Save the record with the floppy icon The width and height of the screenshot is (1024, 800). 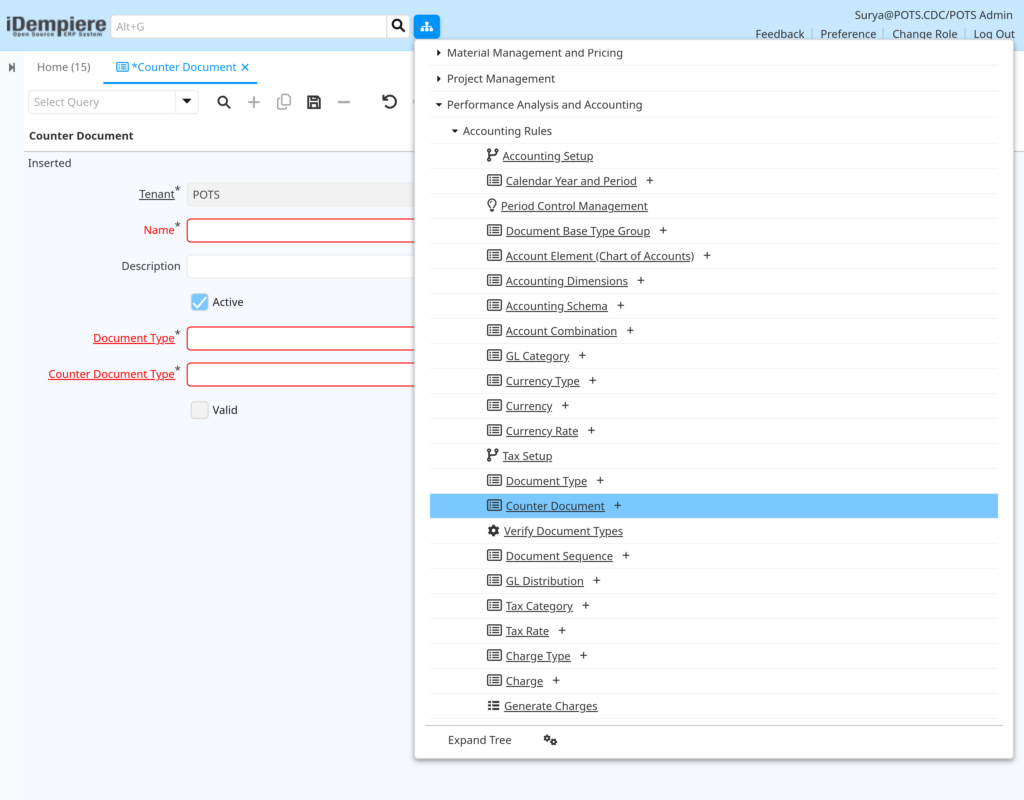click(313, 103)
